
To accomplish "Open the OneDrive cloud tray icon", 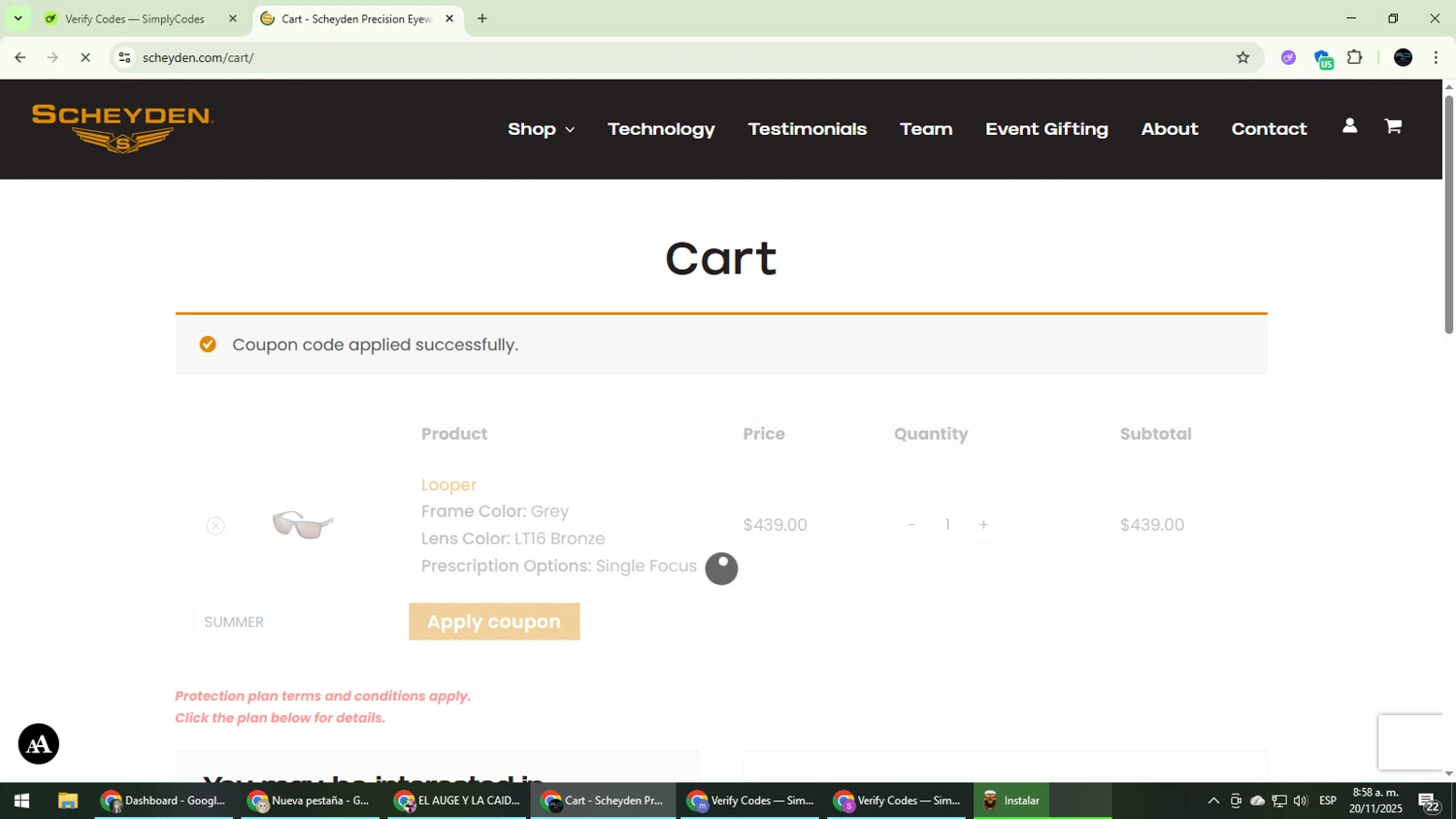I will pyautogui.click(x=1257, y=801).
